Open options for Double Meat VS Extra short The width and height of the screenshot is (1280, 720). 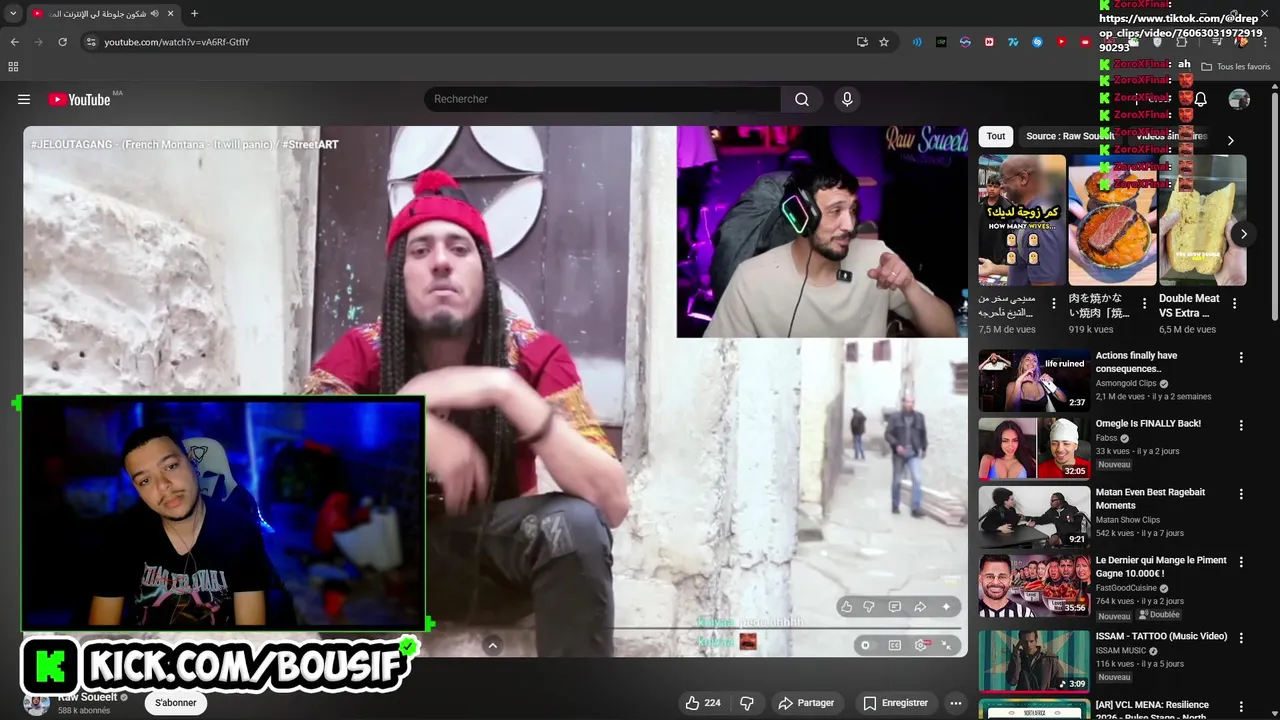pos(1234,303)
